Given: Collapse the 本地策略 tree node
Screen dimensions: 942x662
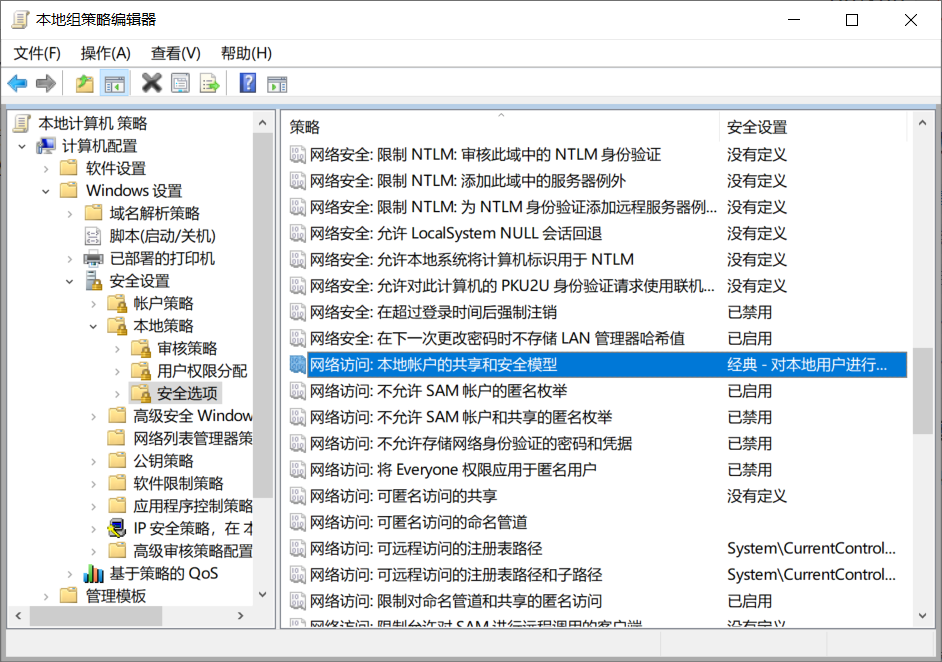Looking at the screenshot, I should (x=92, y=326).
